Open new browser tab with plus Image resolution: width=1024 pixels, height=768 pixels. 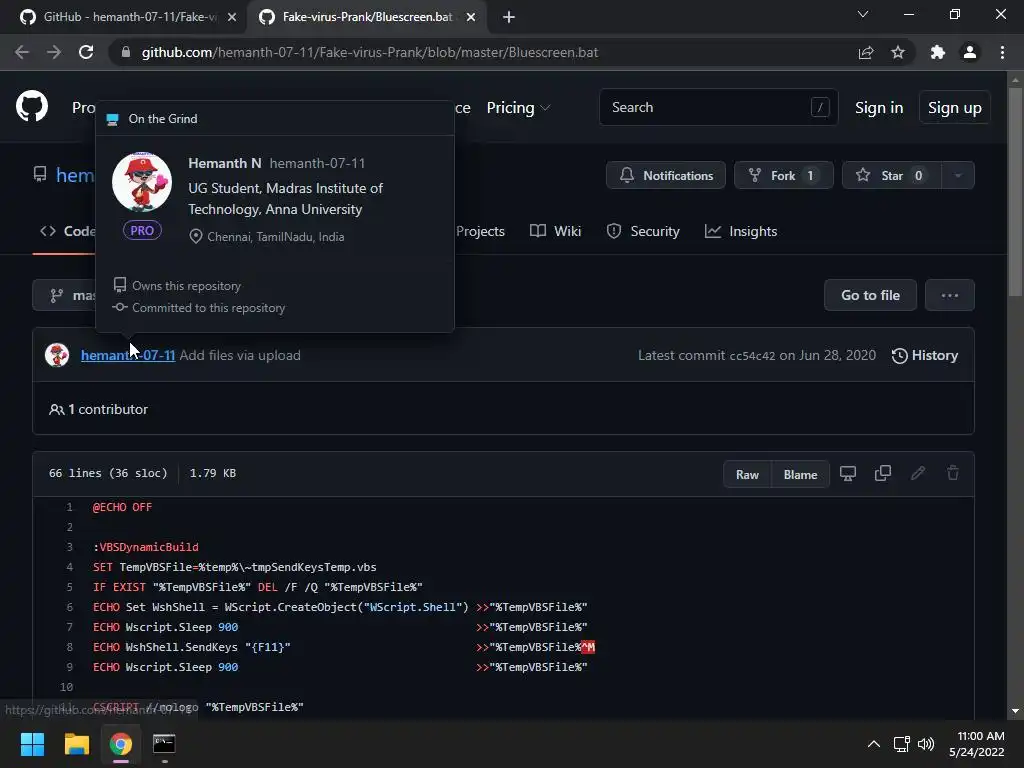coord(509,17)
